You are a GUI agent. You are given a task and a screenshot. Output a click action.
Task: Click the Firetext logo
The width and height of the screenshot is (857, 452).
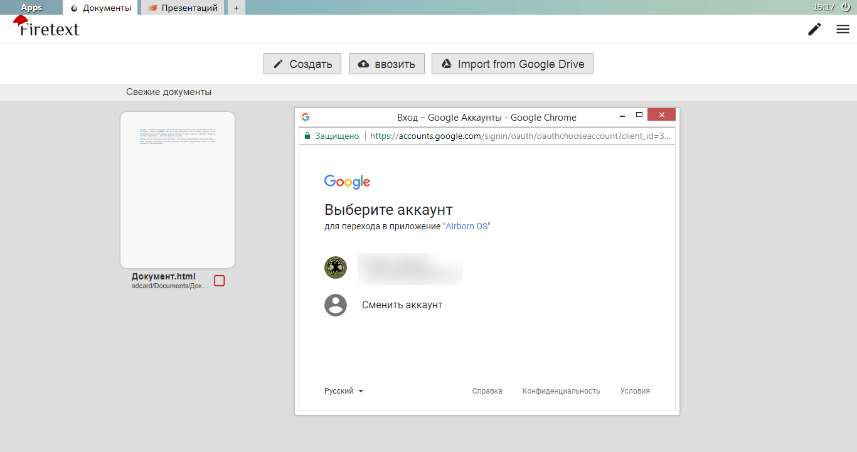pyautogui.click(x=46, y=27)
